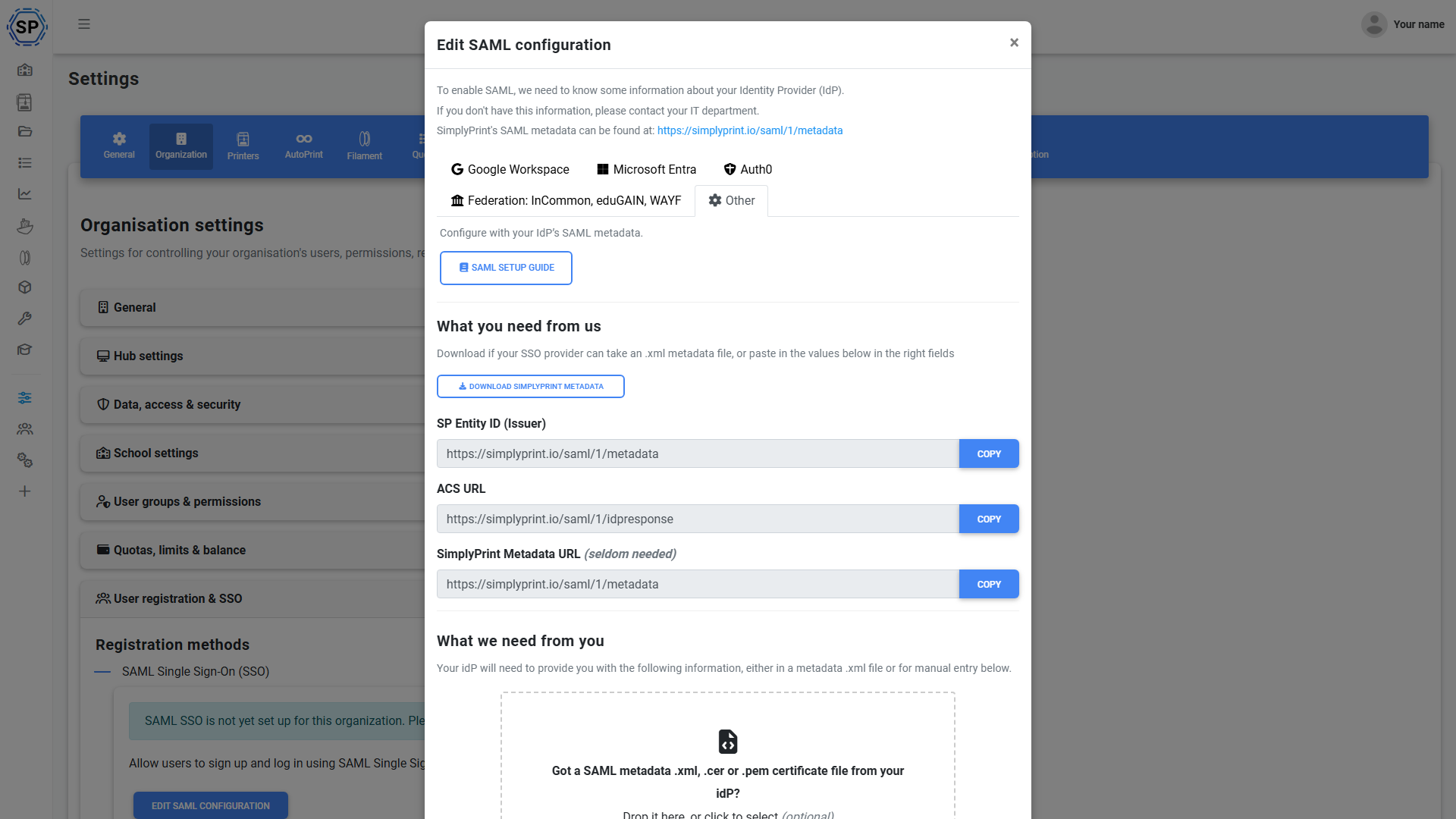
Task: Click the SP Entity ID field
Action: coord(698,454)
